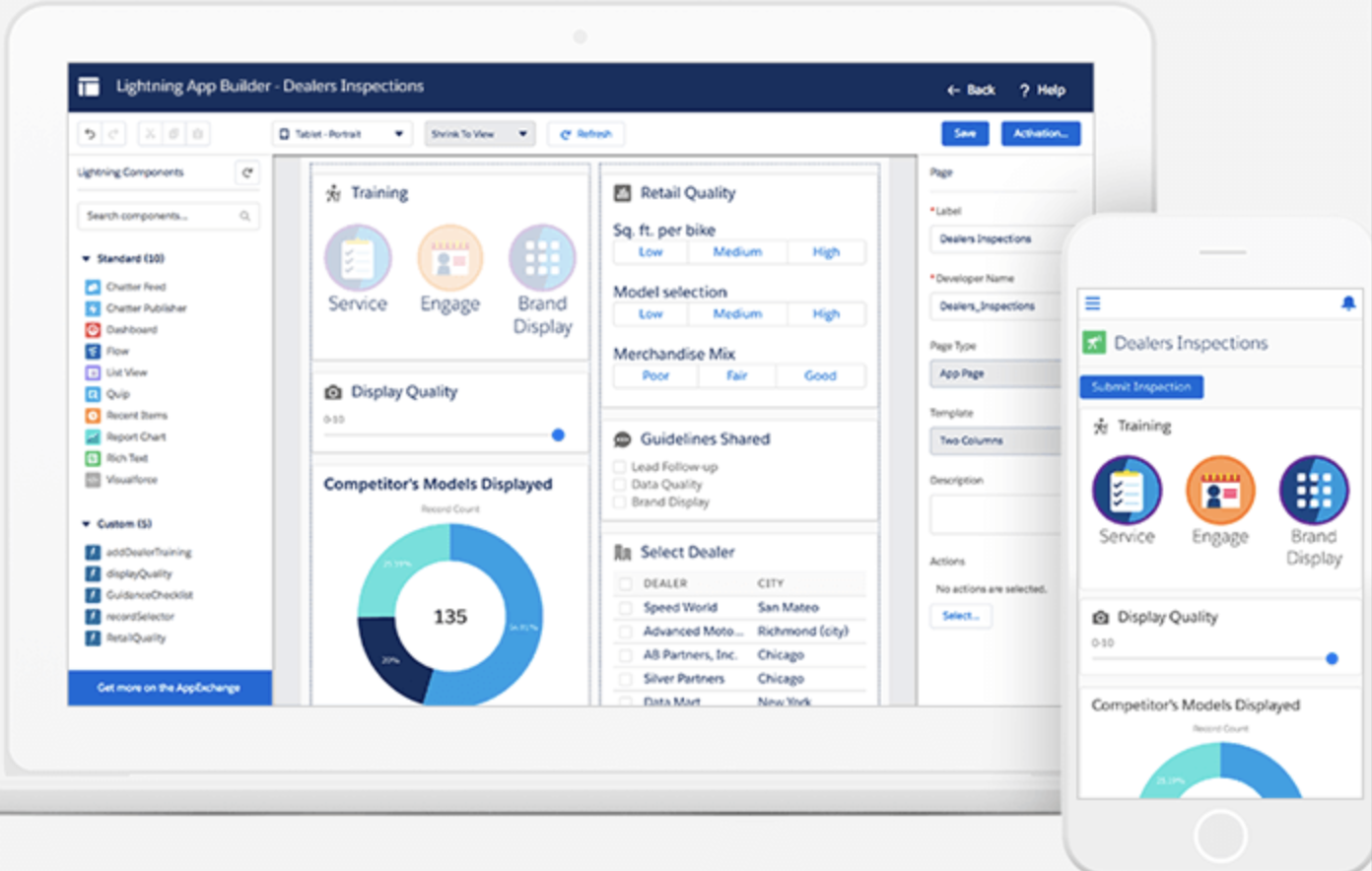
Task: Click the Service icon on phone preview
Action: pos(1128,491)
